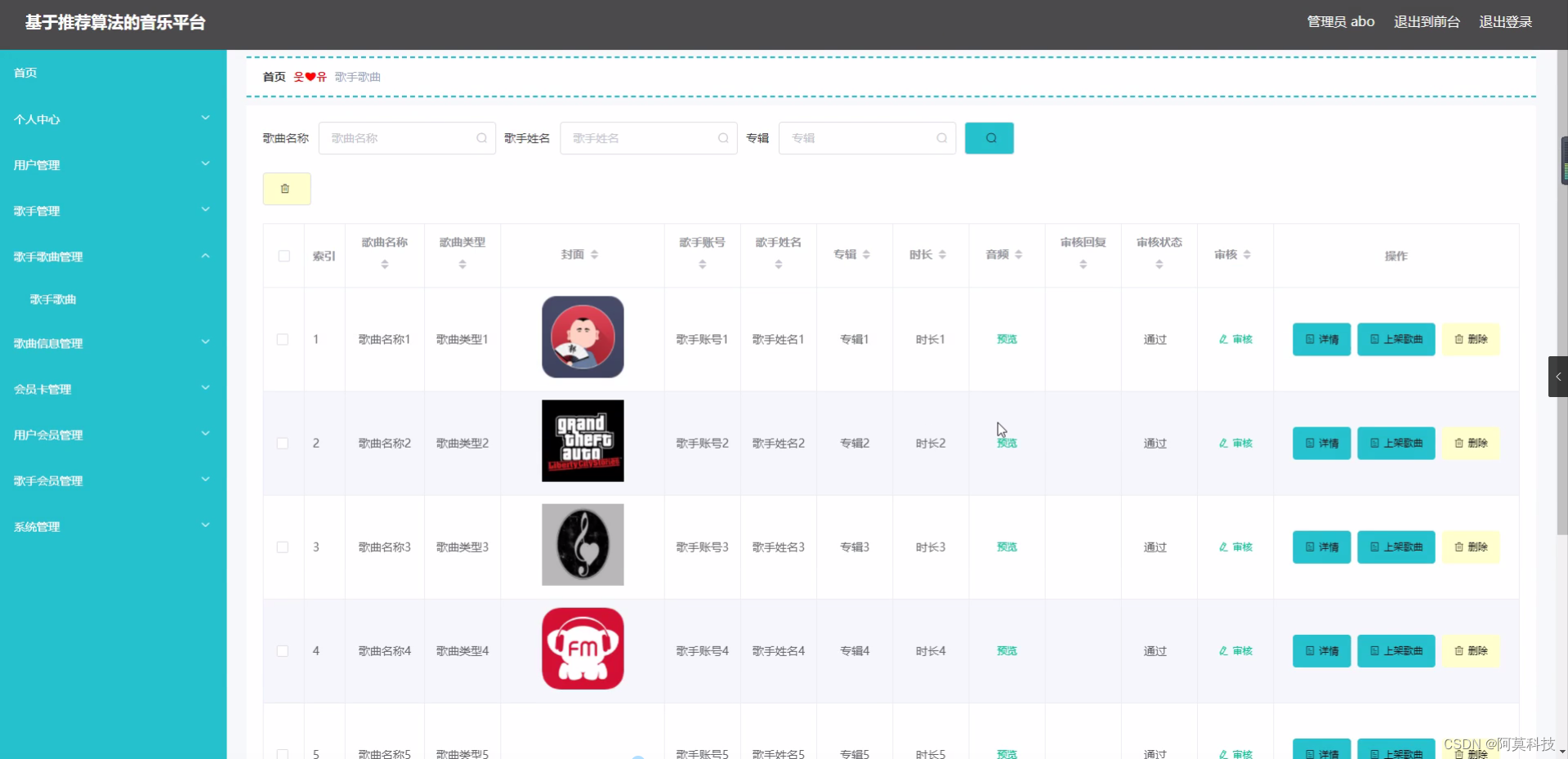Screen dimensions: 1568x759
Task: Click the yellow batch delete trash icon
Action: (286, 188)
